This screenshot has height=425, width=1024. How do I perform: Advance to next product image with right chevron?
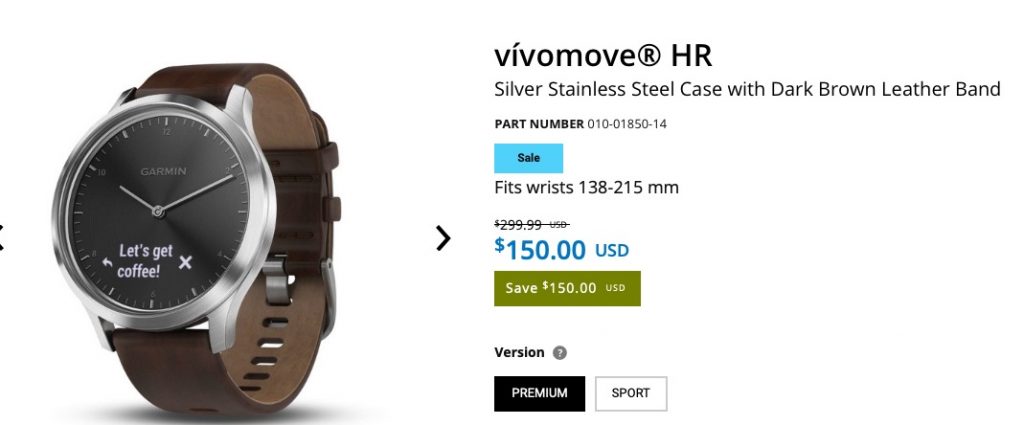click(x=443, y=238)
